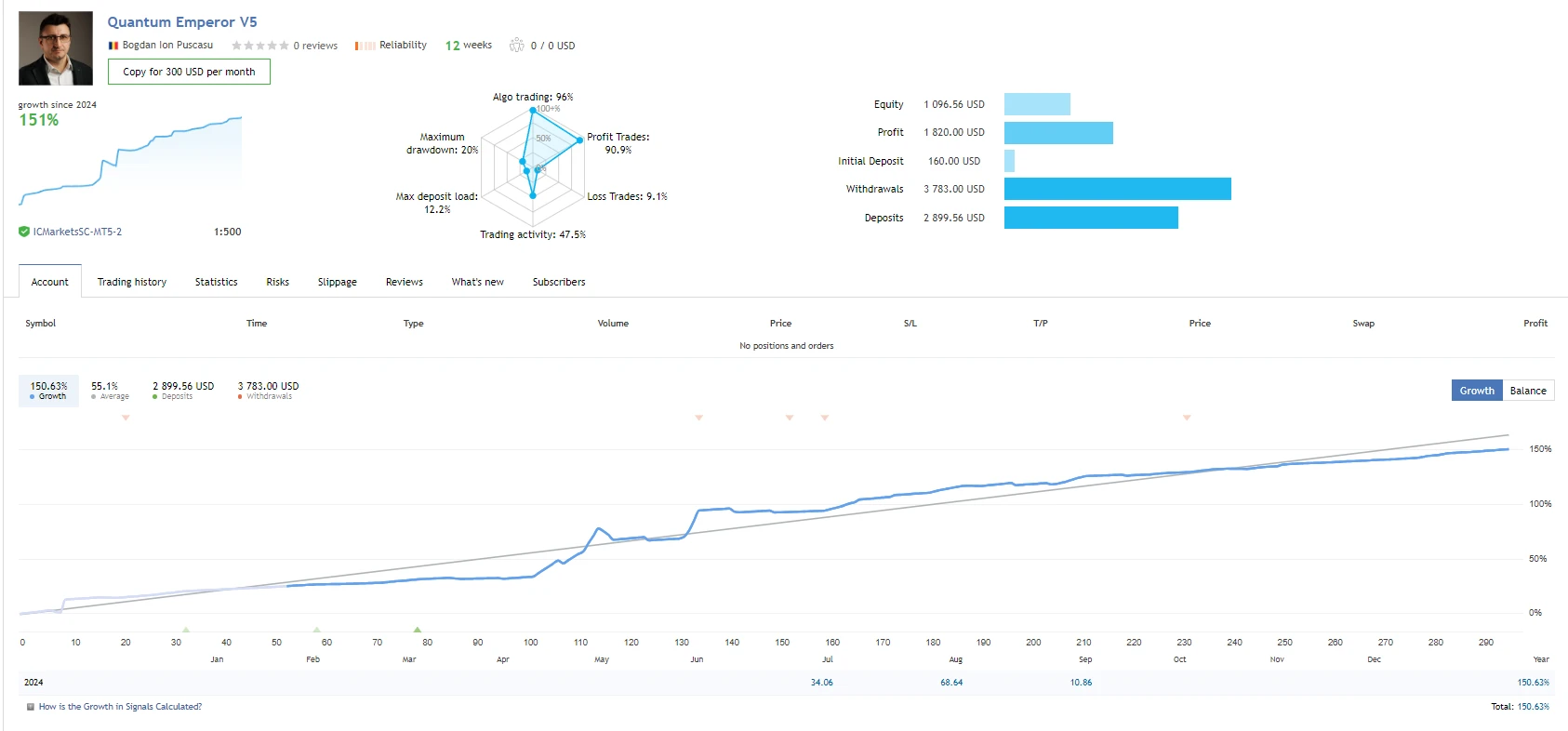Click the author's profile photo

(x=56, y=48)
